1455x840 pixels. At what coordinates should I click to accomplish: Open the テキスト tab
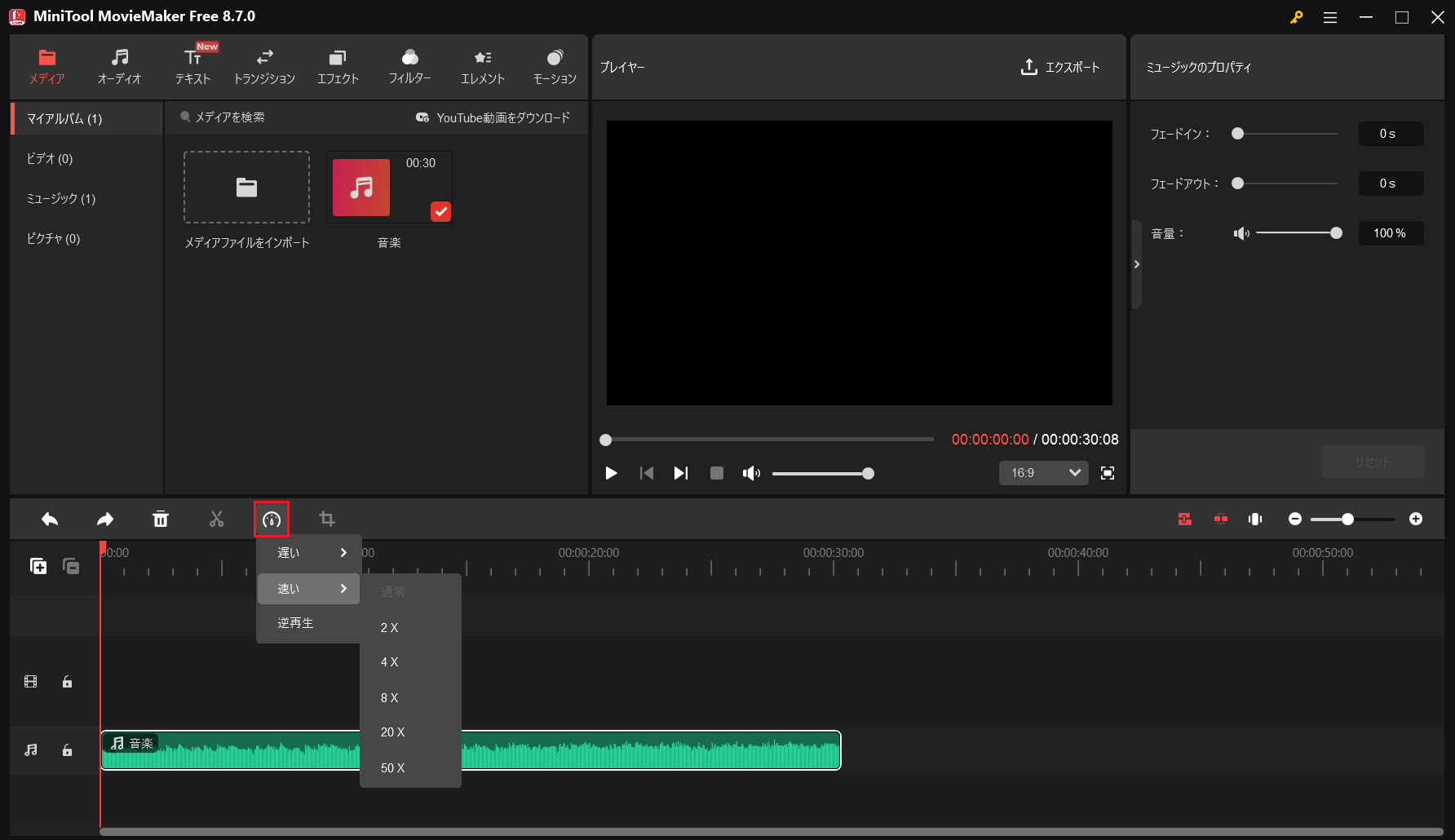pyautogui.click(x=192, y=67)
